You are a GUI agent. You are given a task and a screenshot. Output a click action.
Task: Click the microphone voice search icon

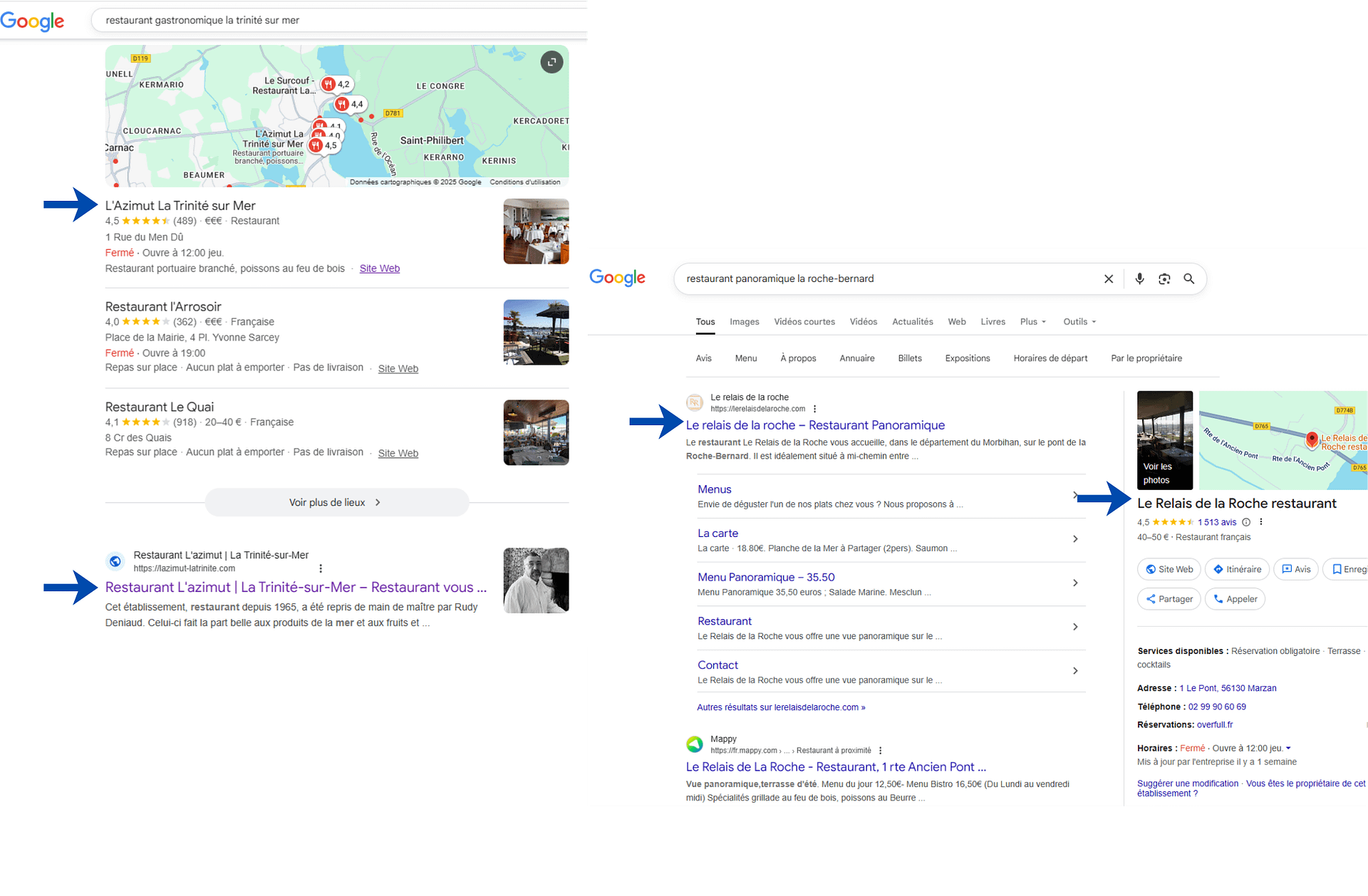point(1139,278)
